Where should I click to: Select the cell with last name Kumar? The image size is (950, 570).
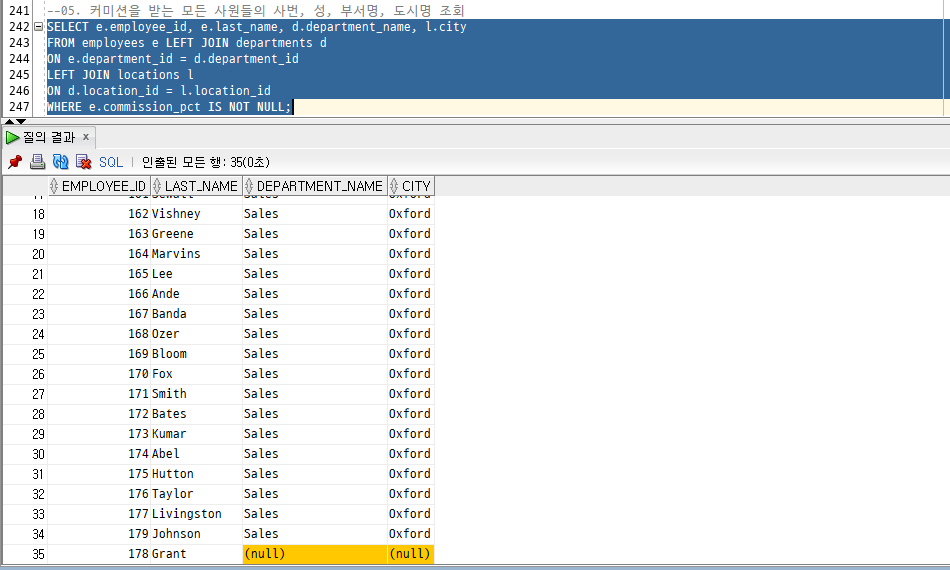pos(196,434)
